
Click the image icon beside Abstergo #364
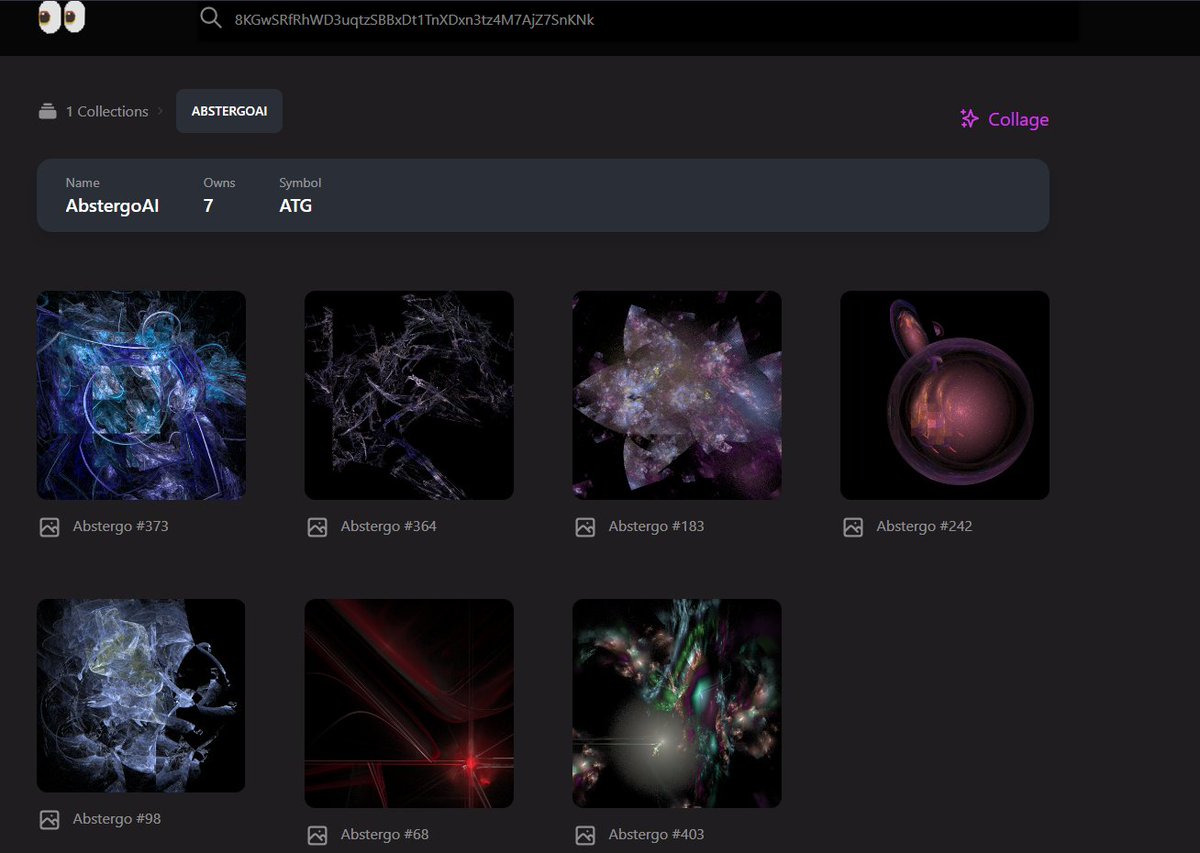click(317, 526)
